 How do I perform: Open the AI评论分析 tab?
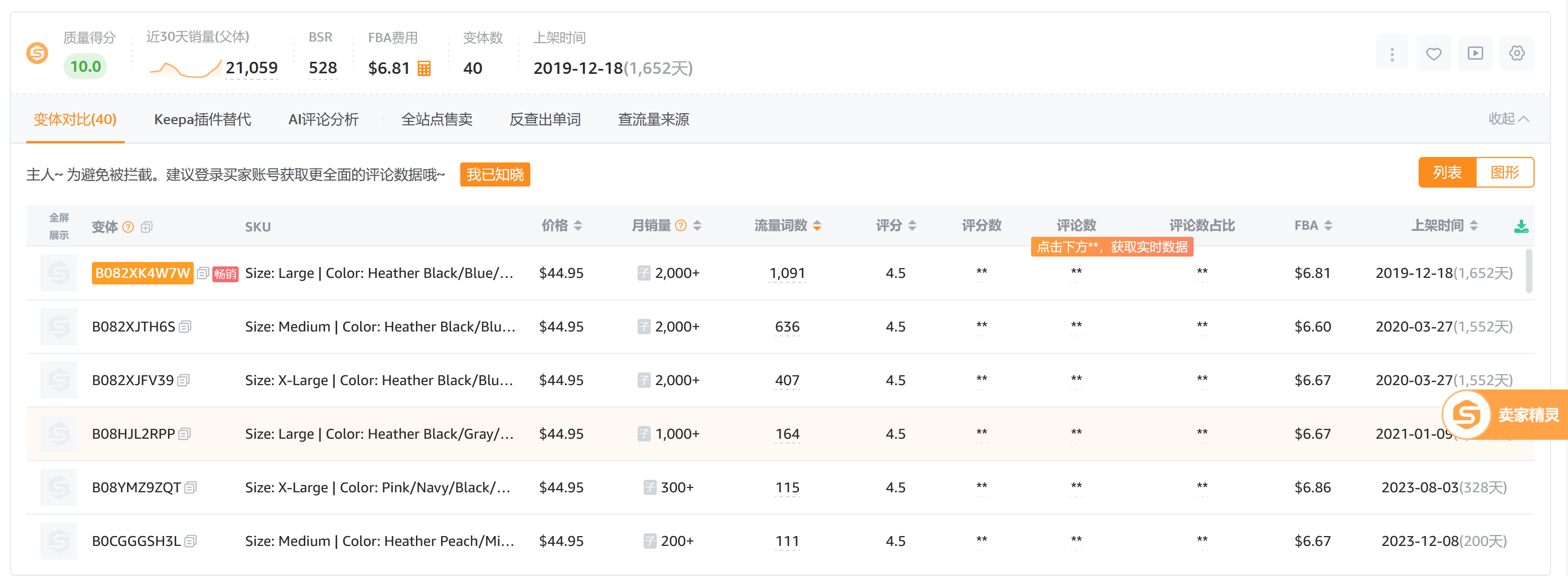point(323,119)
